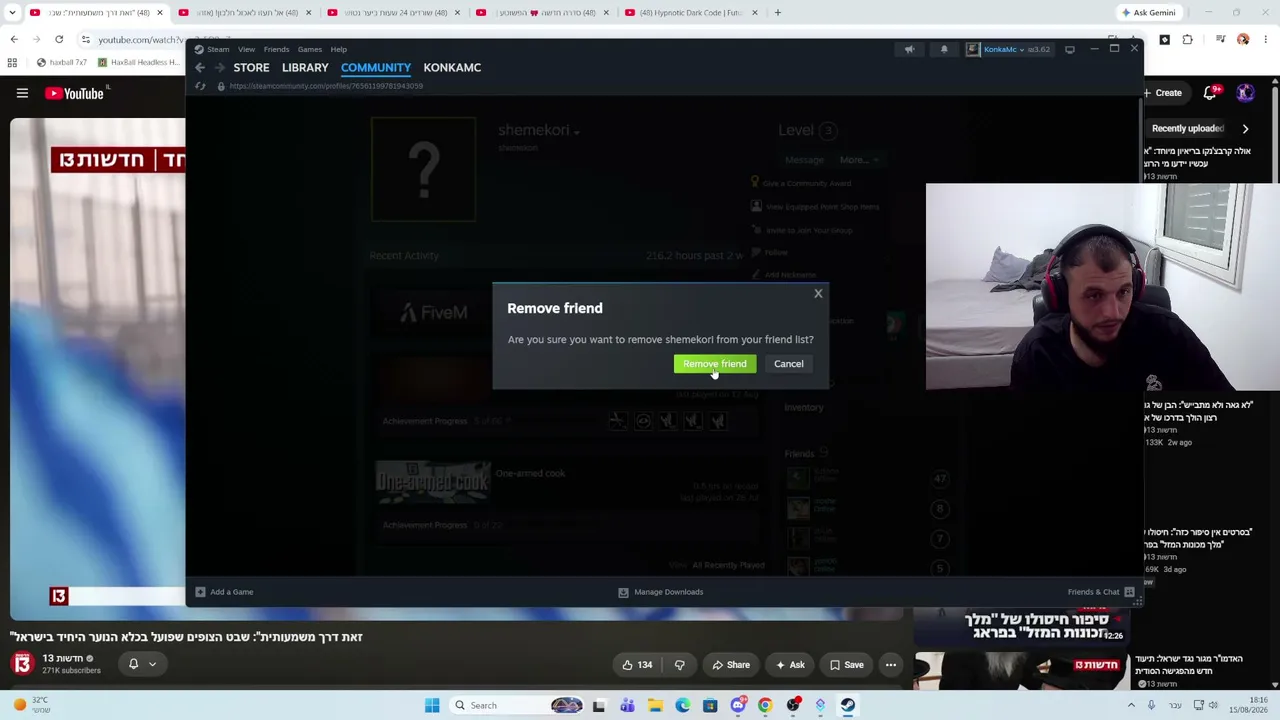Viewport: 1280px width, 720px height.
Task: Open the Help menu in Steam
Action: [x=339, y=49]
